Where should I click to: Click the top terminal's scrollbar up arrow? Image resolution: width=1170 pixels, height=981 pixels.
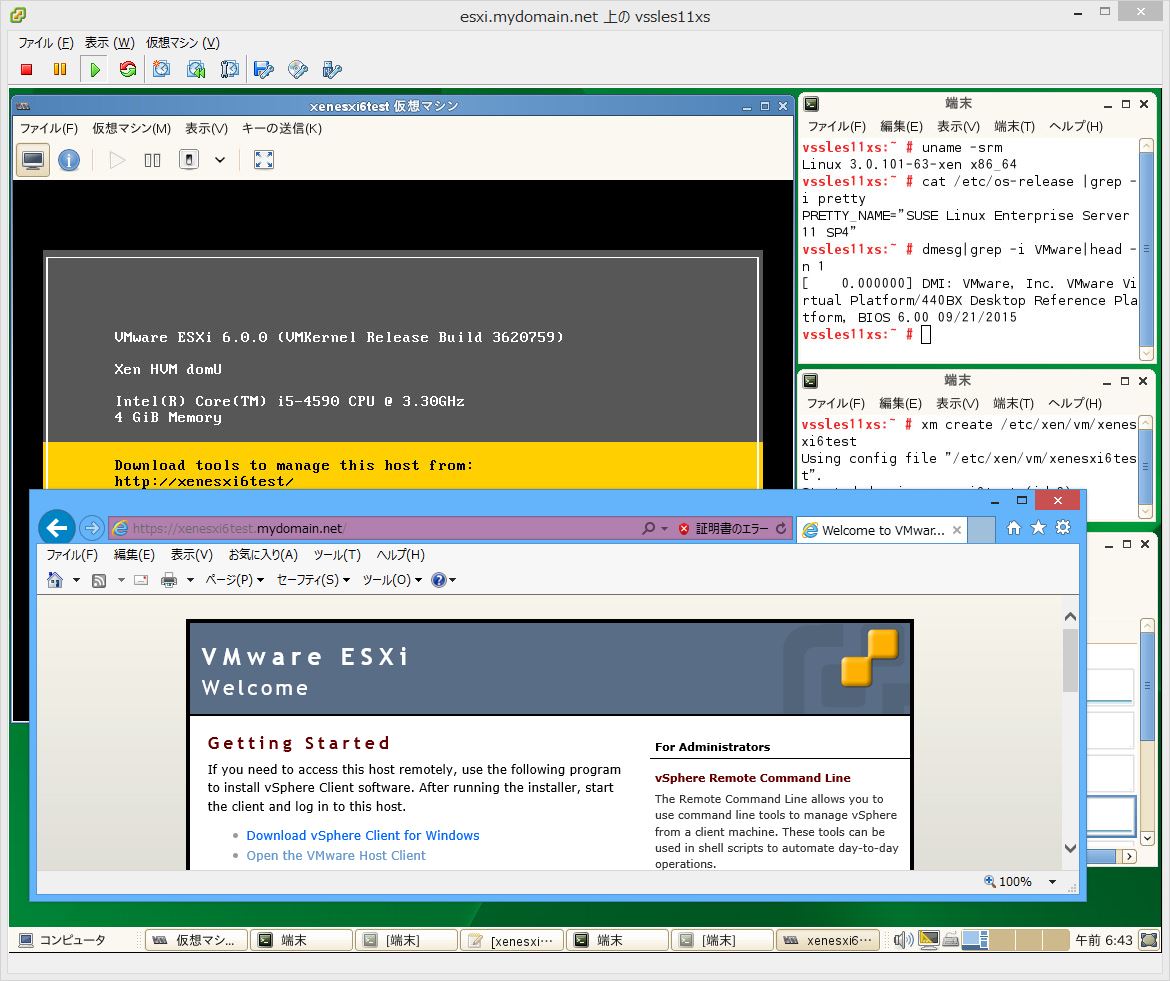[x=1147, y=145]
